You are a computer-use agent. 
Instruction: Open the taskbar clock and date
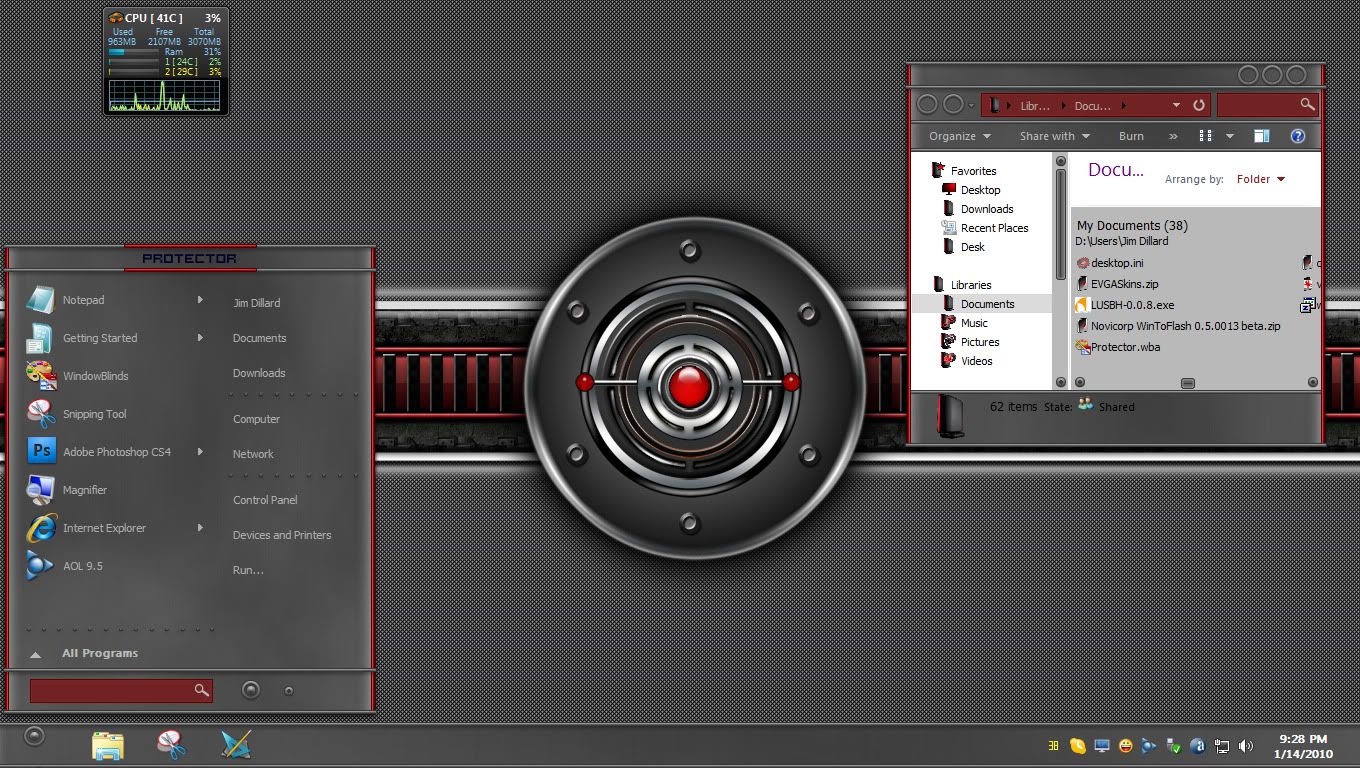click(1303, 746)
